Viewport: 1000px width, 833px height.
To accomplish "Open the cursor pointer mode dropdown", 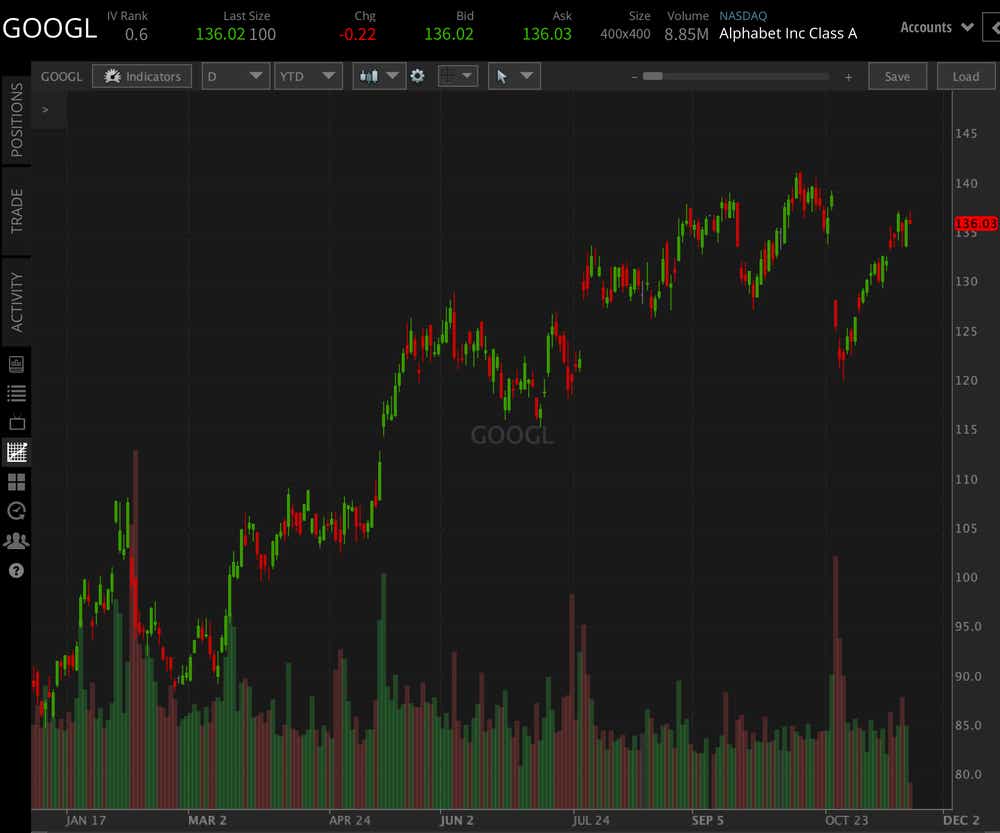I will [515, 77].
